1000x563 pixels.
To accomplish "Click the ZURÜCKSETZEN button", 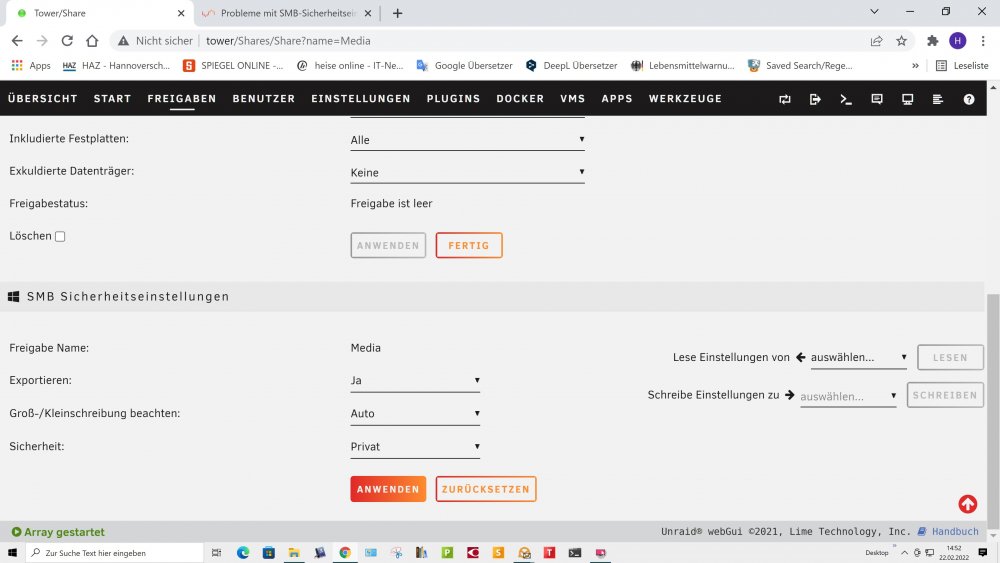I will click(x=486, y=489).
